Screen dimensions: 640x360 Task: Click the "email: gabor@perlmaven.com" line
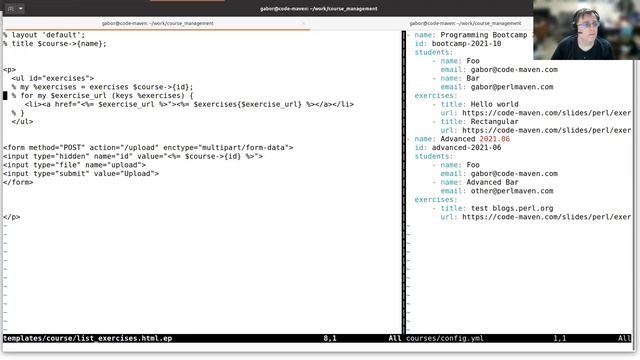[x=497, y=87]
